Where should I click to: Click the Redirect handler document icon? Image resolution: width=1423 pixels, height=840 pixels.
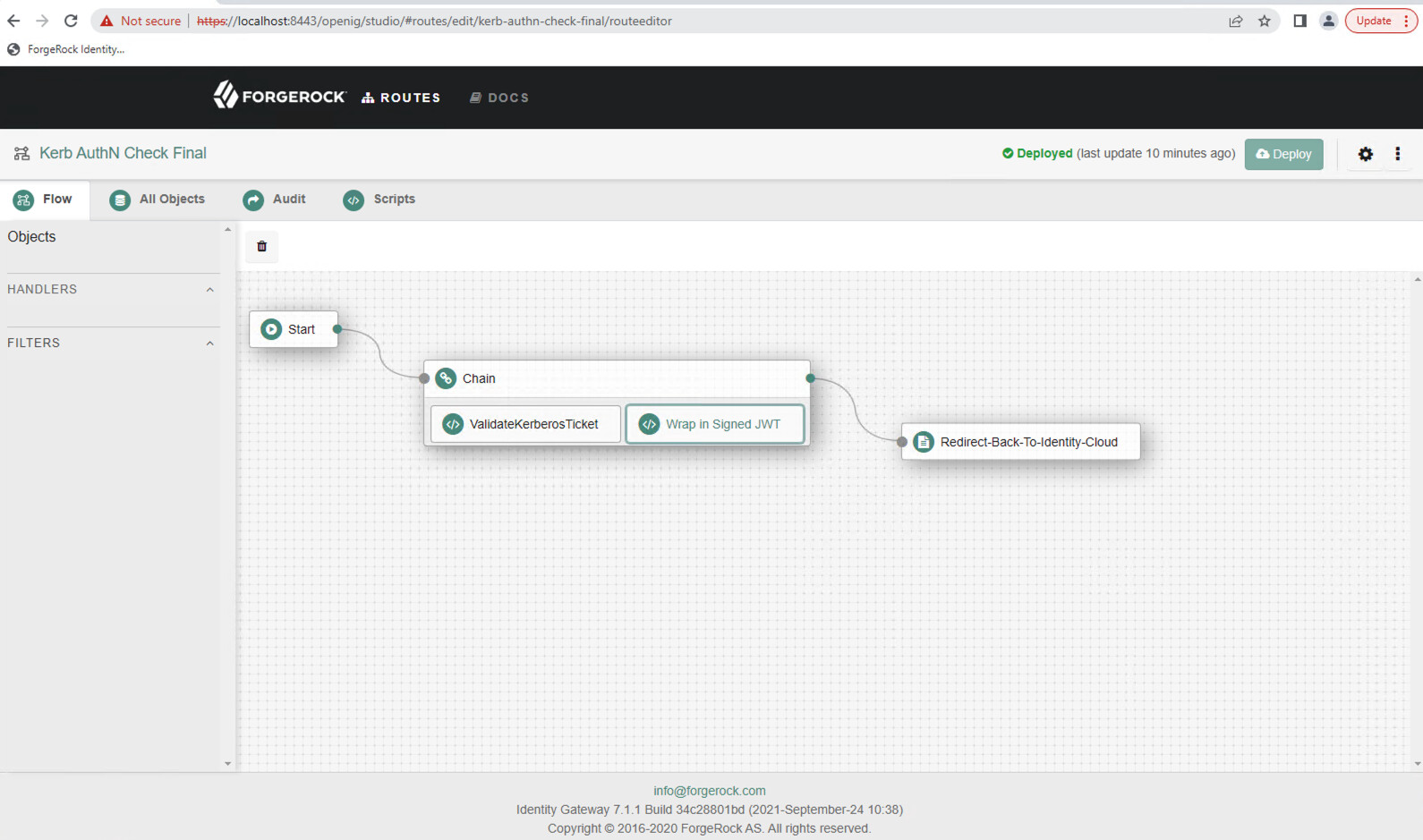[924, 442]
